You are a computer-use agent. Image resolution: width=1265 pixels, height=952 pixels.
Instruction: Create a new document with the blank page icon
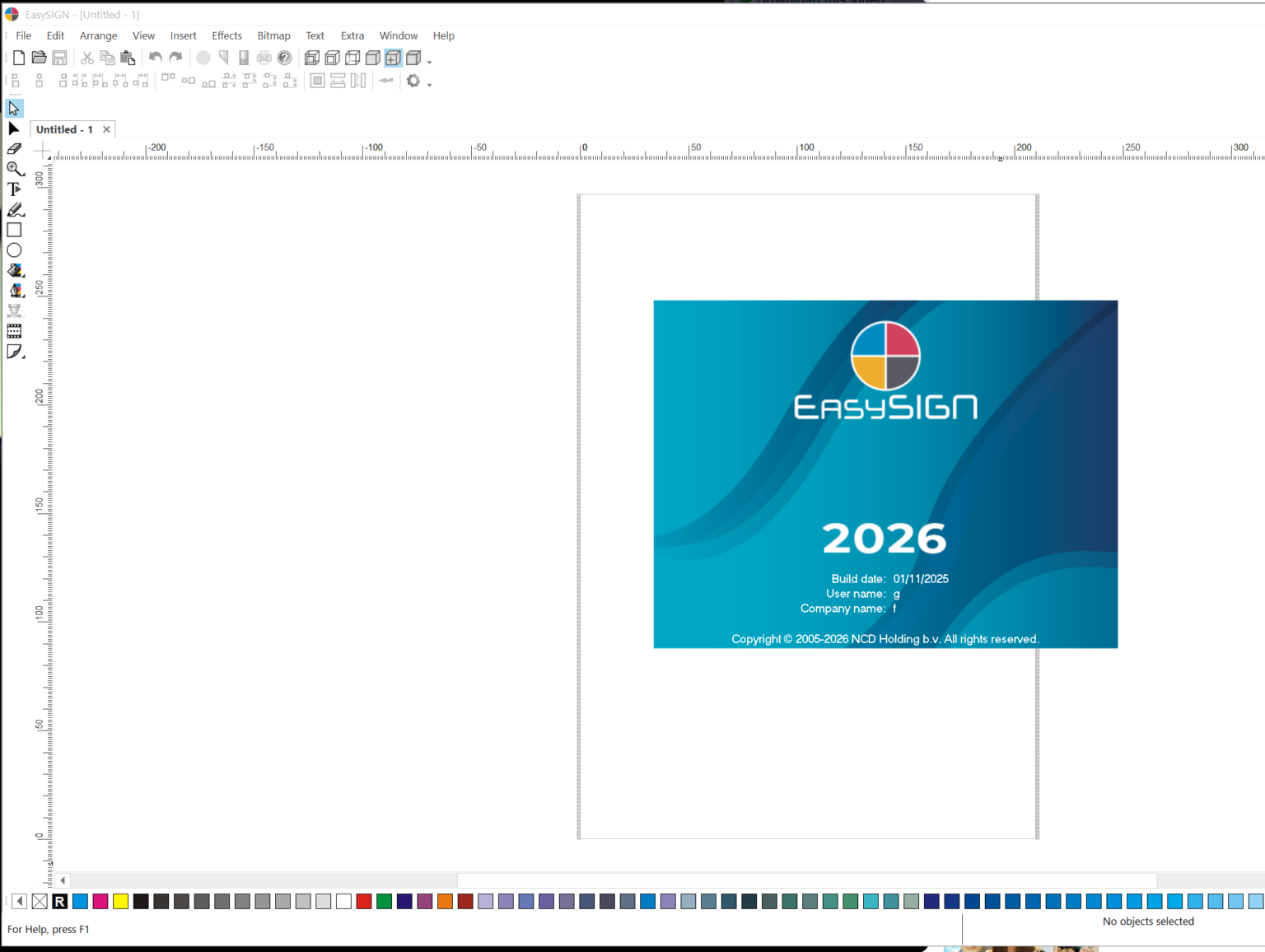click(18, 58)
